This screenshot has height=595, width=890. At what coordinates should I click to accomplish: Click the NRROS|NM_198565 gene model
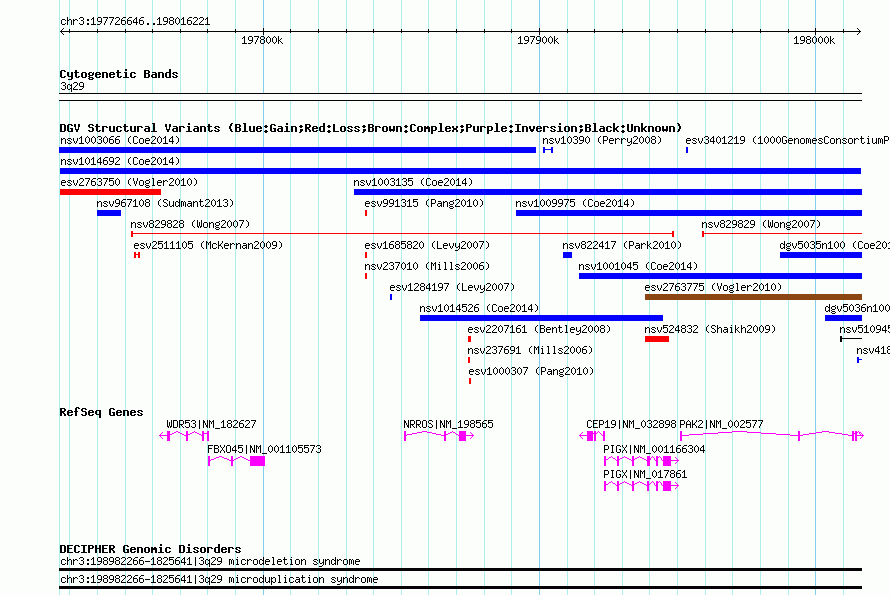click(439, 436)
